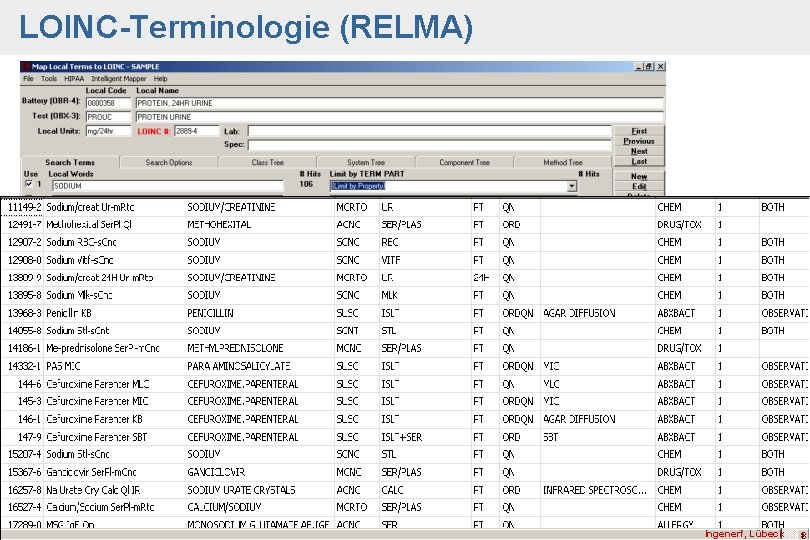Click the Next record button

click(x=639, y=151)
